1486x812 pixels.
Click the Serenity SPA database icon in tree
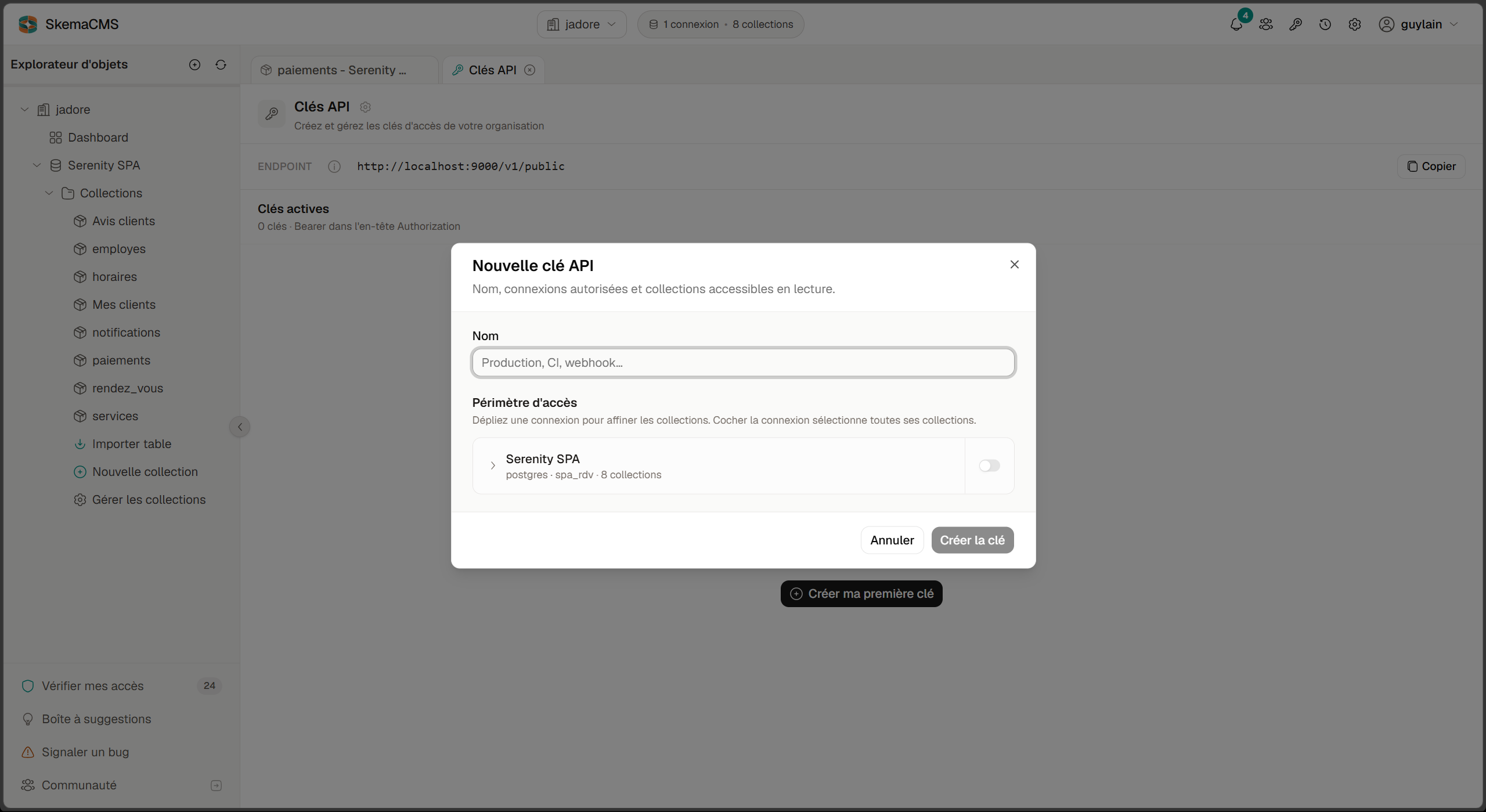56,165
